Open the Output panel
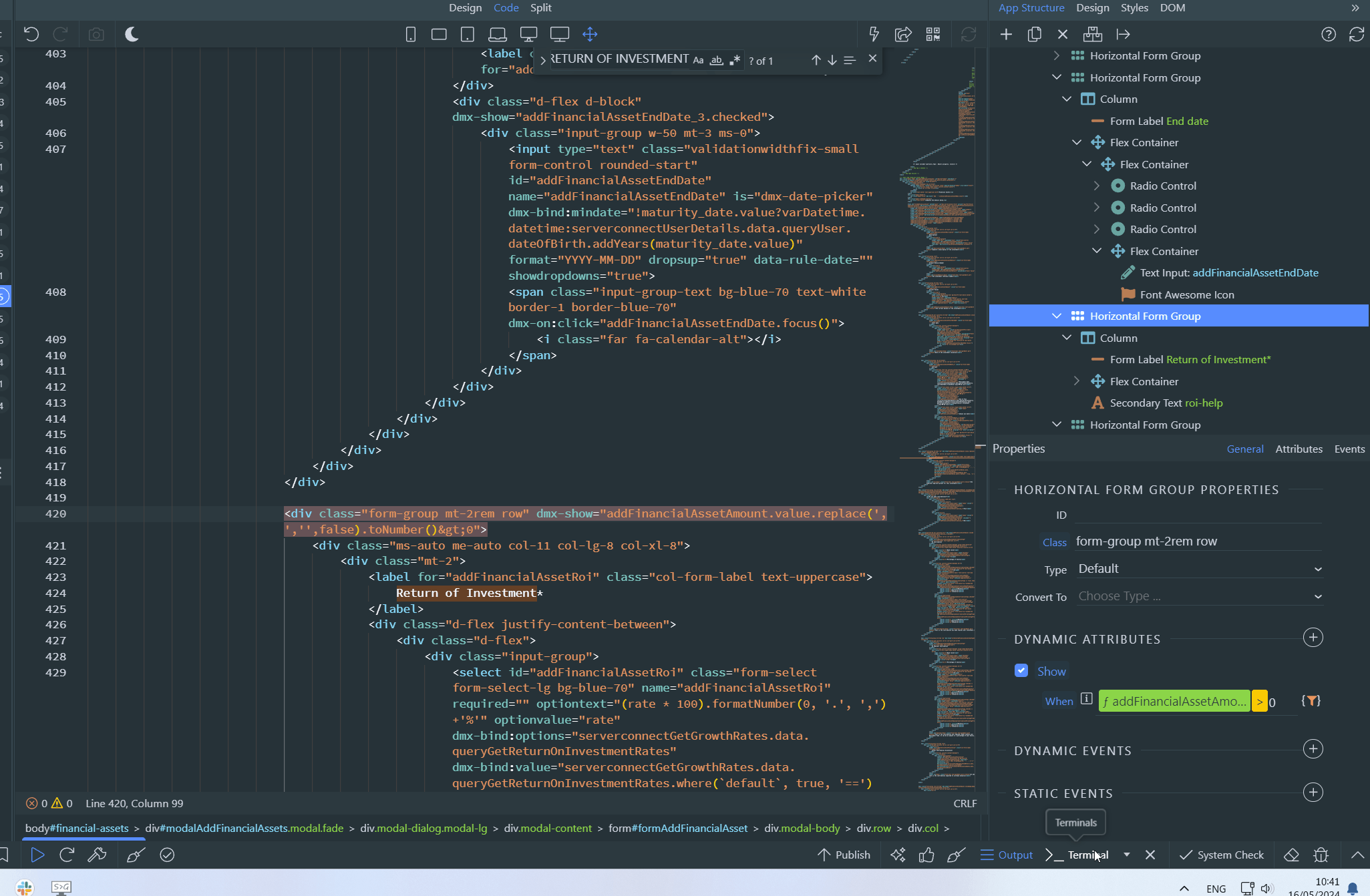This screenshot has height=896, width=1370. (x=1007, y=855)
